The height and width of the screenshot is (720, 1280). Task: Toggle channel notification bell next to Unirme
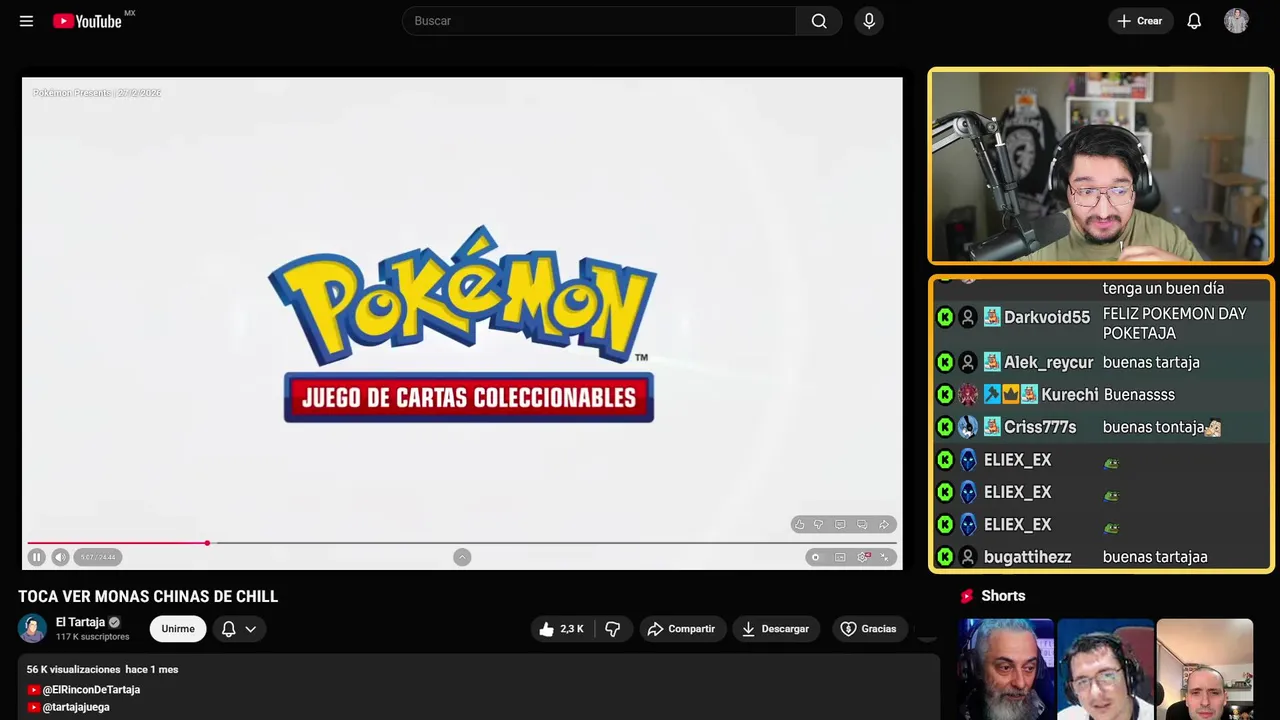point(228,629)
